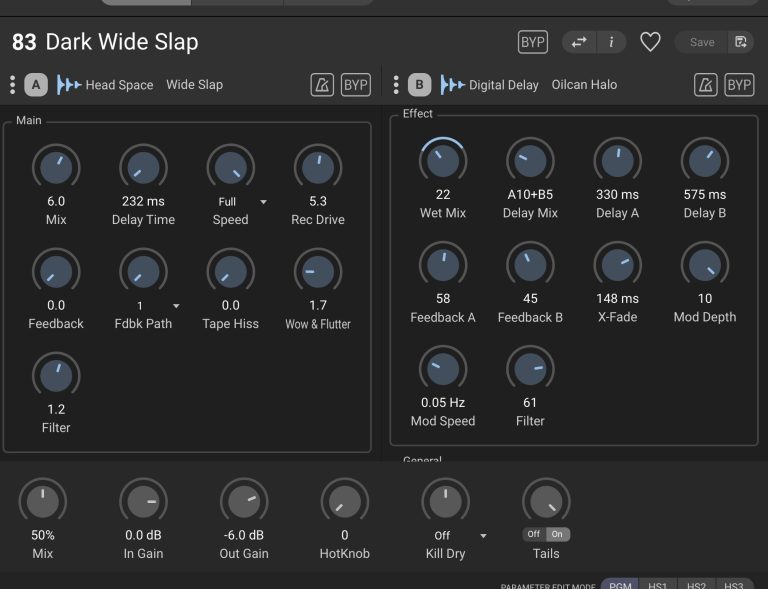Open the preset info icon
This screenshot has width=768, height=589.
pos(611,42)
